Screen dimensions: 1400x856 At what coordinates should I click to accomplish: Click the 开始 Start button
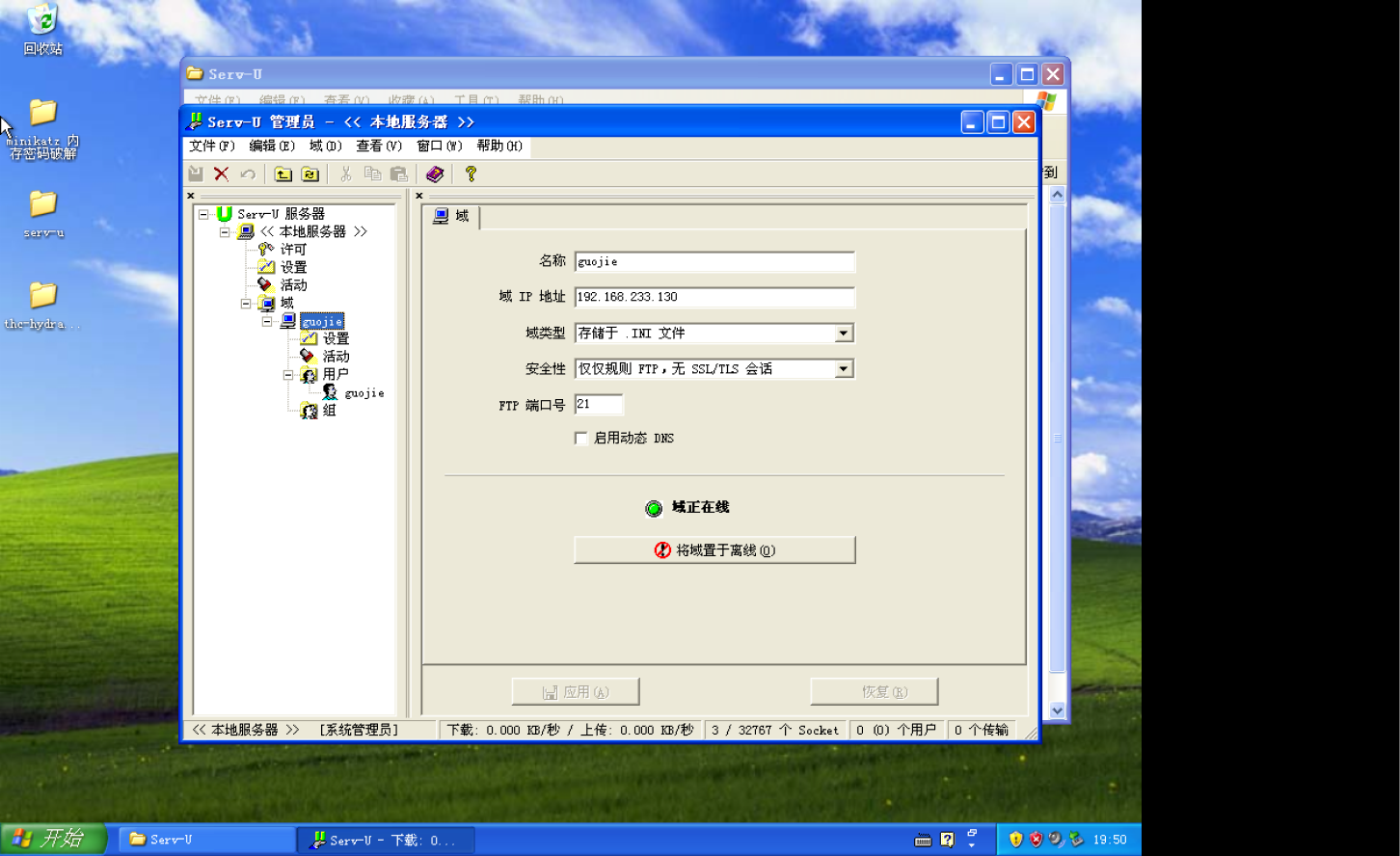53,839
